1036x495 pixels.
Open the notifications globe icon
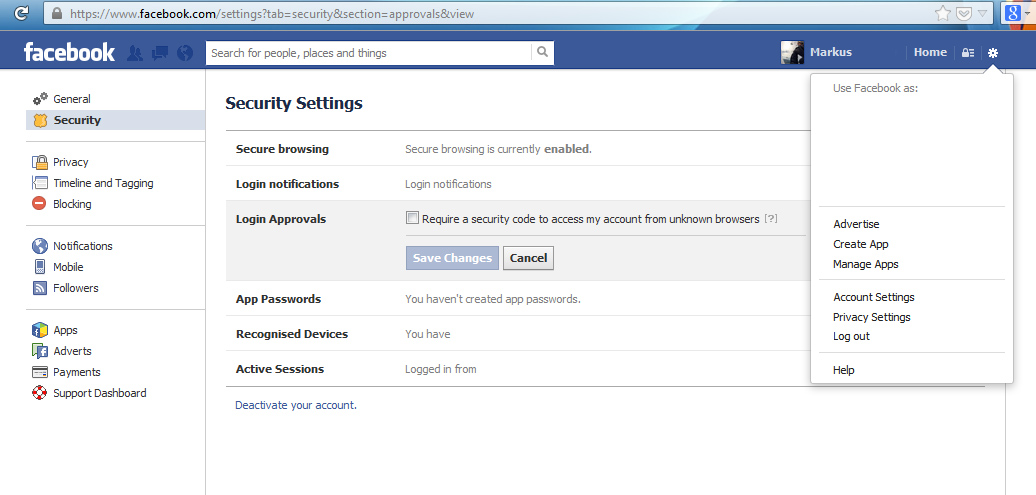coord(185,53)
